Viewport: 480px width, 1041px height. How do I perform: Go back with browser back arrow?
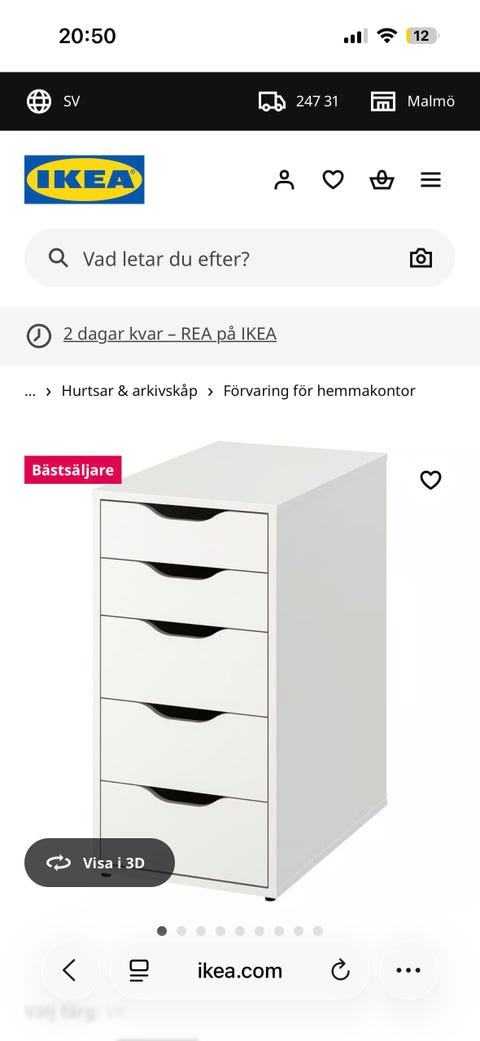(x=69, y=971)
